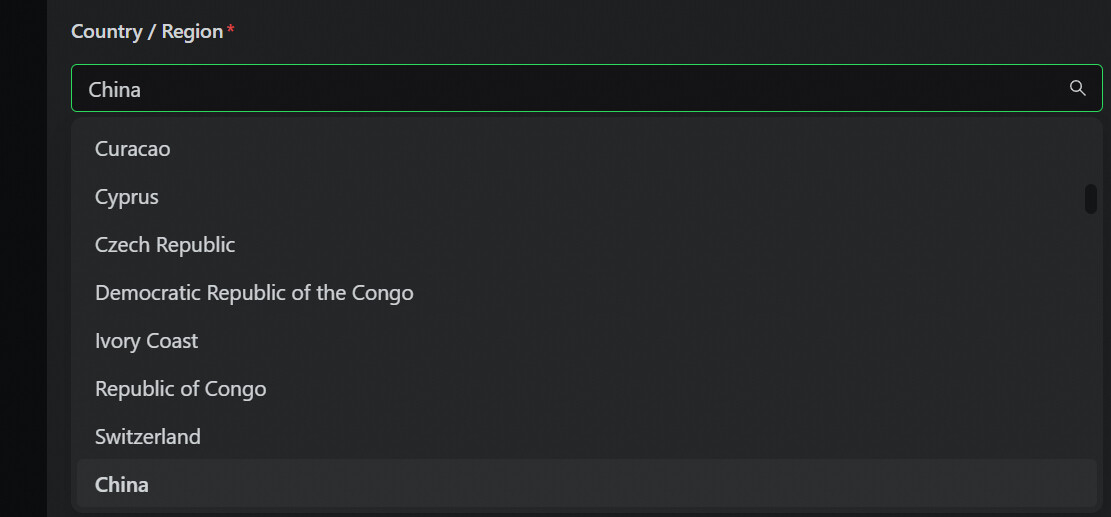
Task: Click the dropdown list scrollbar thumb
Action: pos(1091,198)
